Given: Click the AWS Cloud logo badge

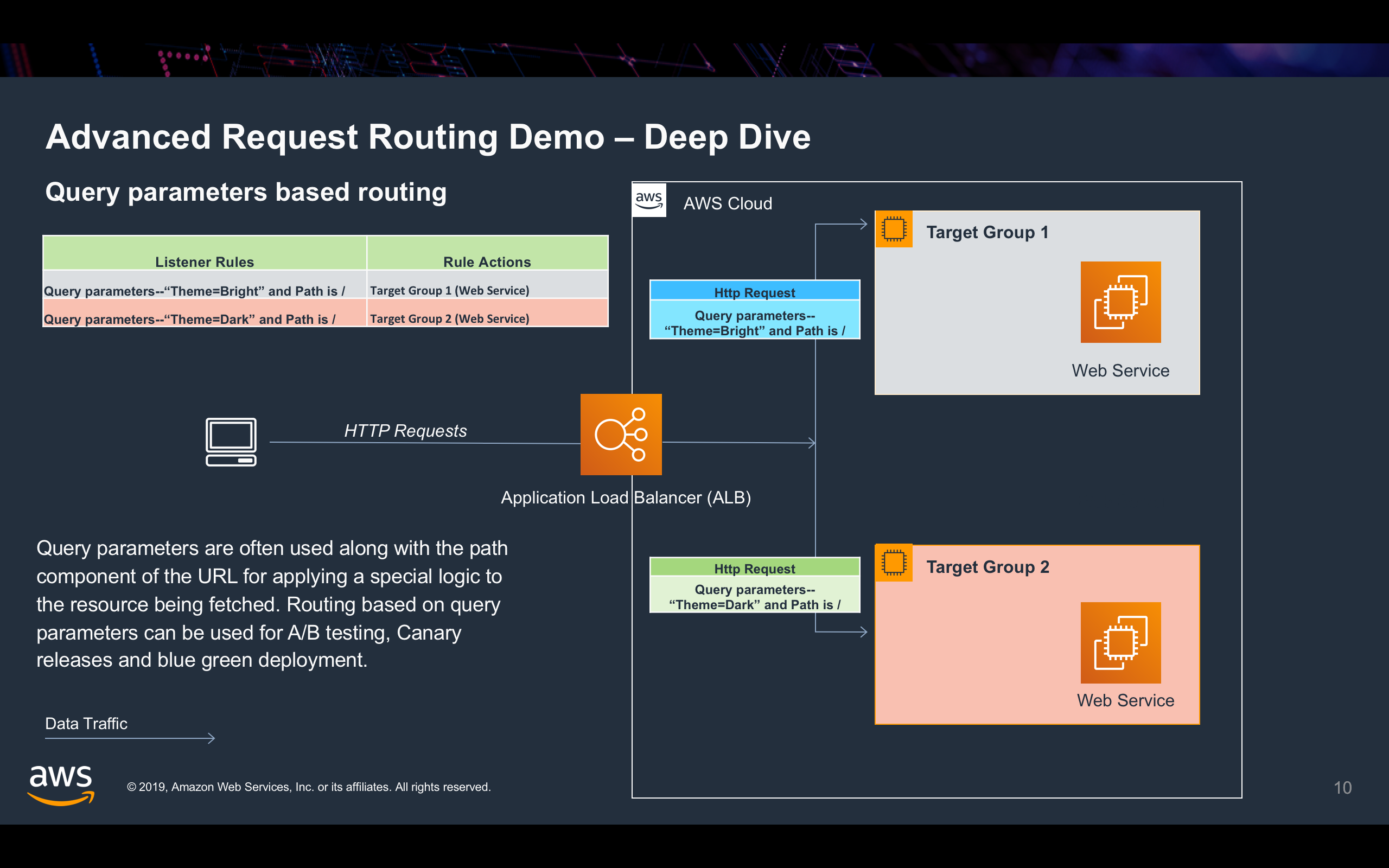Looking at the screenshot, I should pyautogui.click(x=648, y=200).
